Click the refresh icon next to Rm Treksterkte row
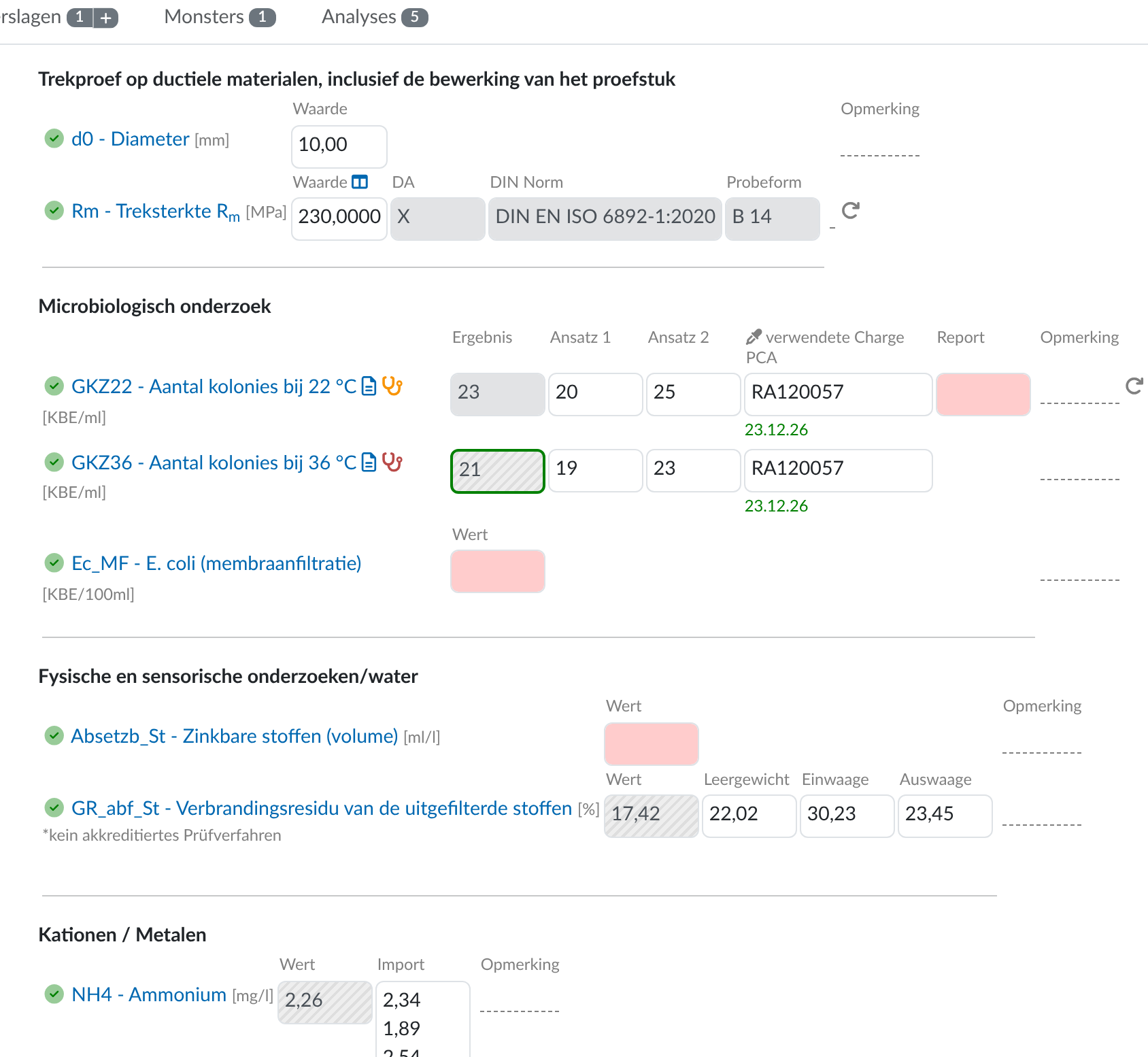The image size is (1148, 1057). 850,211
